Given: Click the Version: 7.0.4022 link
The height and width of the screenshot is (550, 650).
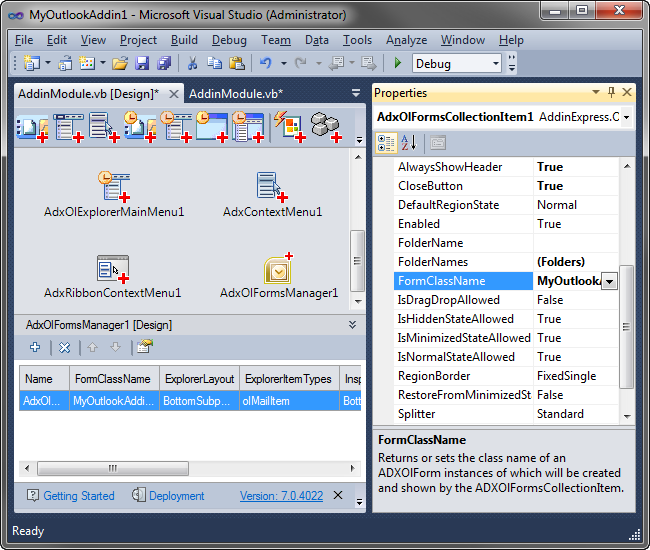Looking at the screenshot, I should click(281, 496).
